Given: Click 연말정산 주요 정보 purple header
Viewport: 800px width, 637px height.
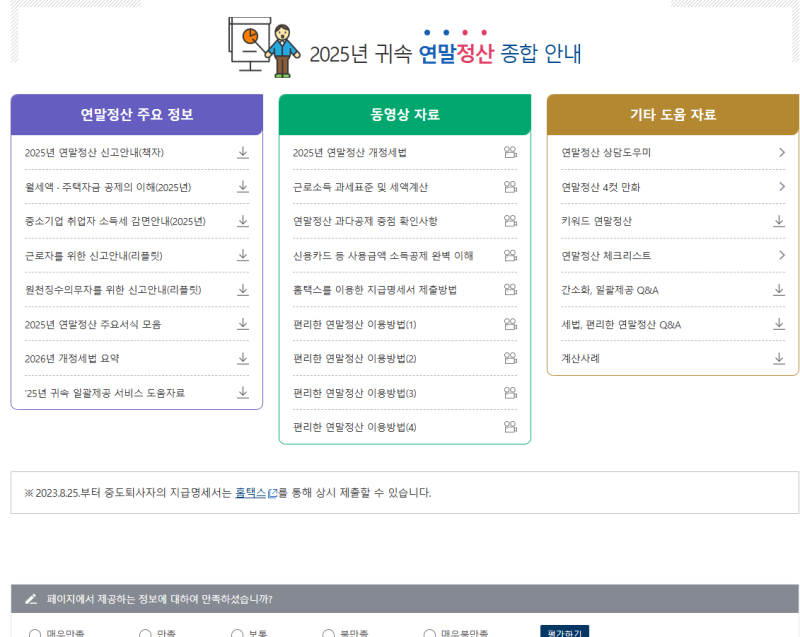Looking at the screenshot, I should pos(137,114).
